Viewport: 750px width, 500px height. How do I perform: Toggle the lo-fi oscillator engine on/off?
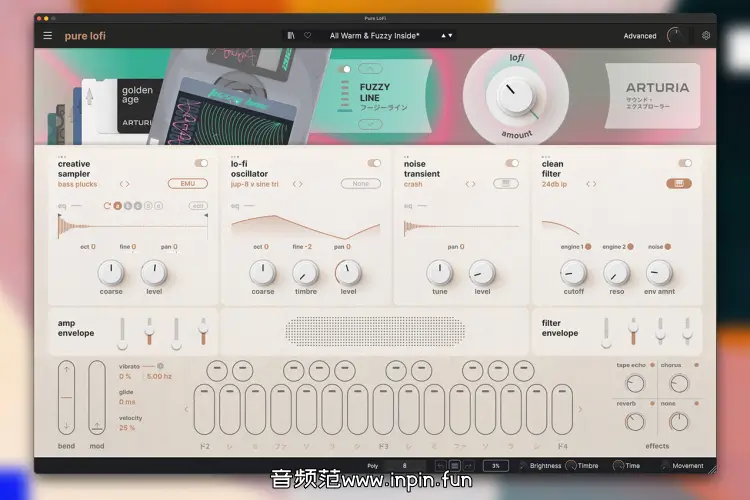(x=374, y=164)
